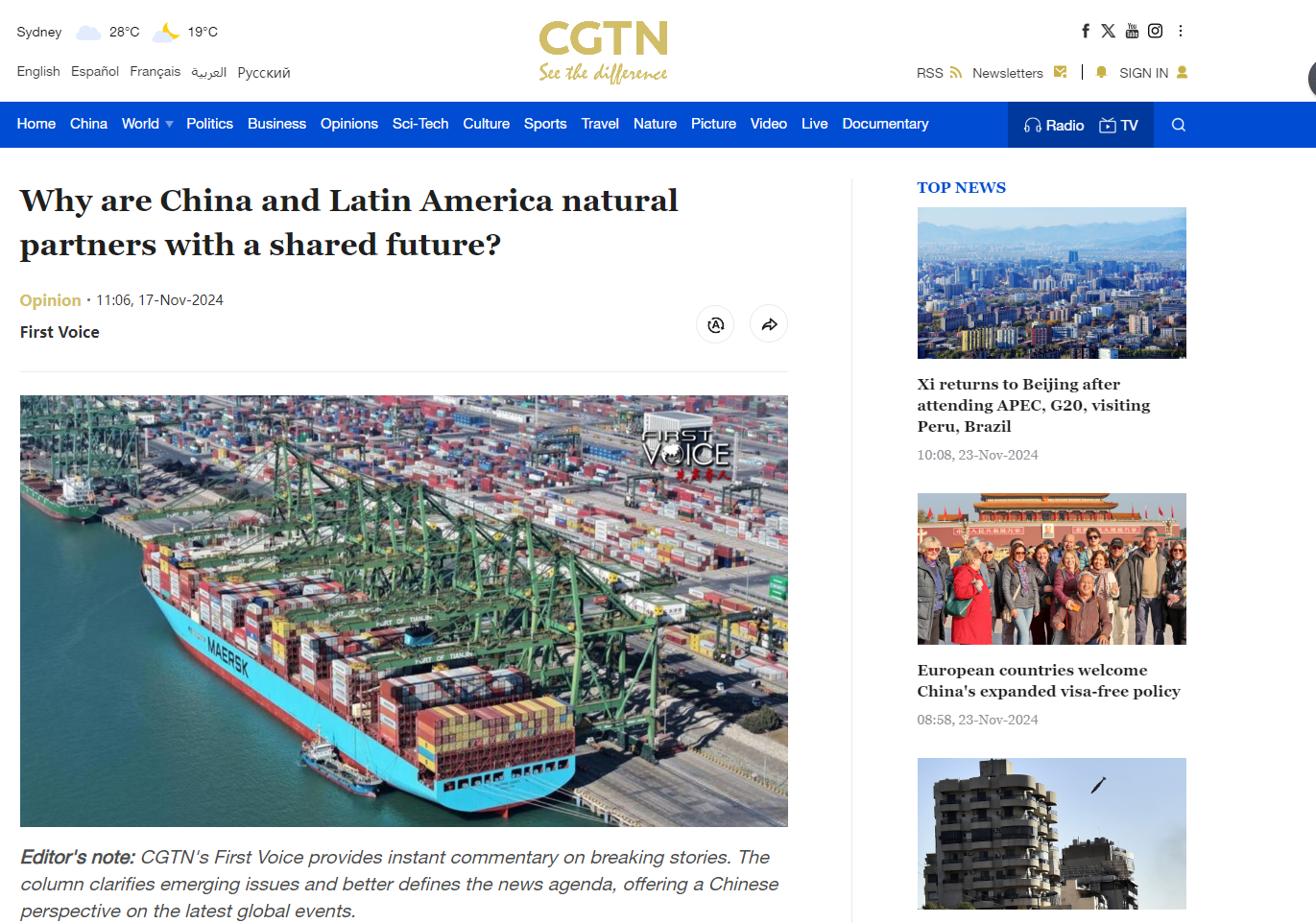1316x923 pixels.
Task: Click the search magnifier icon
Action: tap(1179, 125)
